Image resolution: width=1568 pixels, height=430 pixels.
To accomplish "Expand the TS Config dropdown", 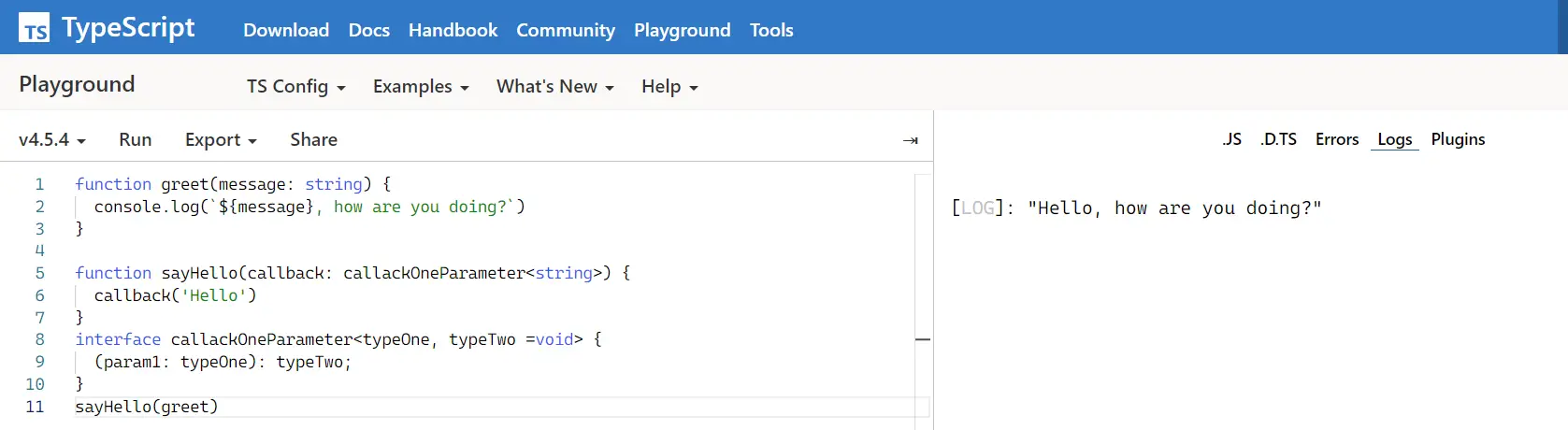I will pos(296,86).
